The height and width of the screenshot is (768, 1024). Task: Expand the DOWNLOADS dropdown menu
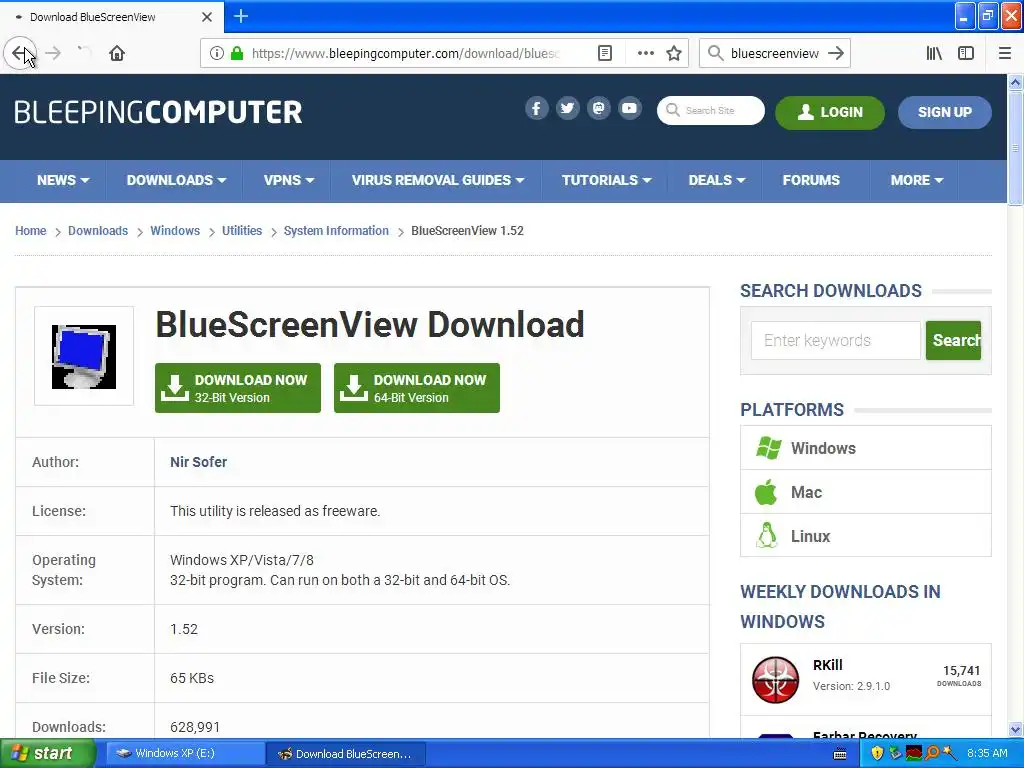tap(176, 180)
